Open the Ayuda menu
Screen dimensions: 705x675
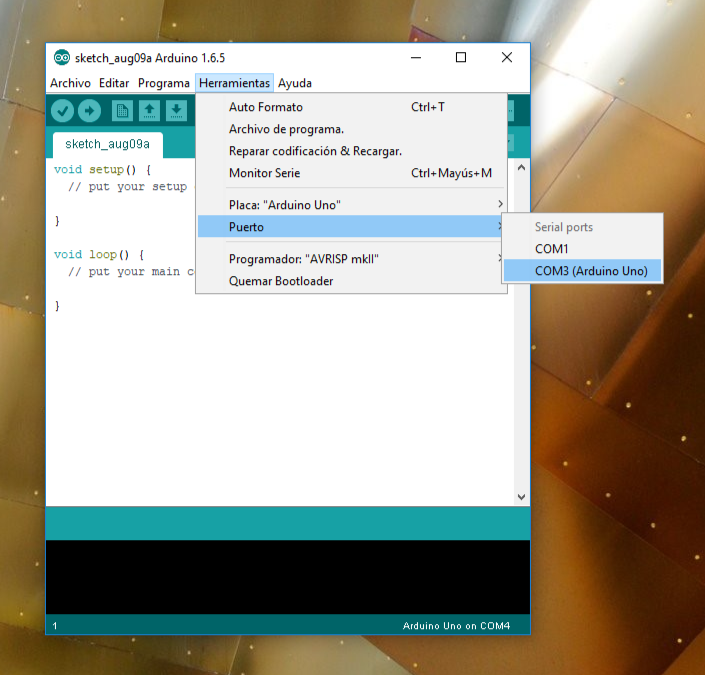point(295,83)
